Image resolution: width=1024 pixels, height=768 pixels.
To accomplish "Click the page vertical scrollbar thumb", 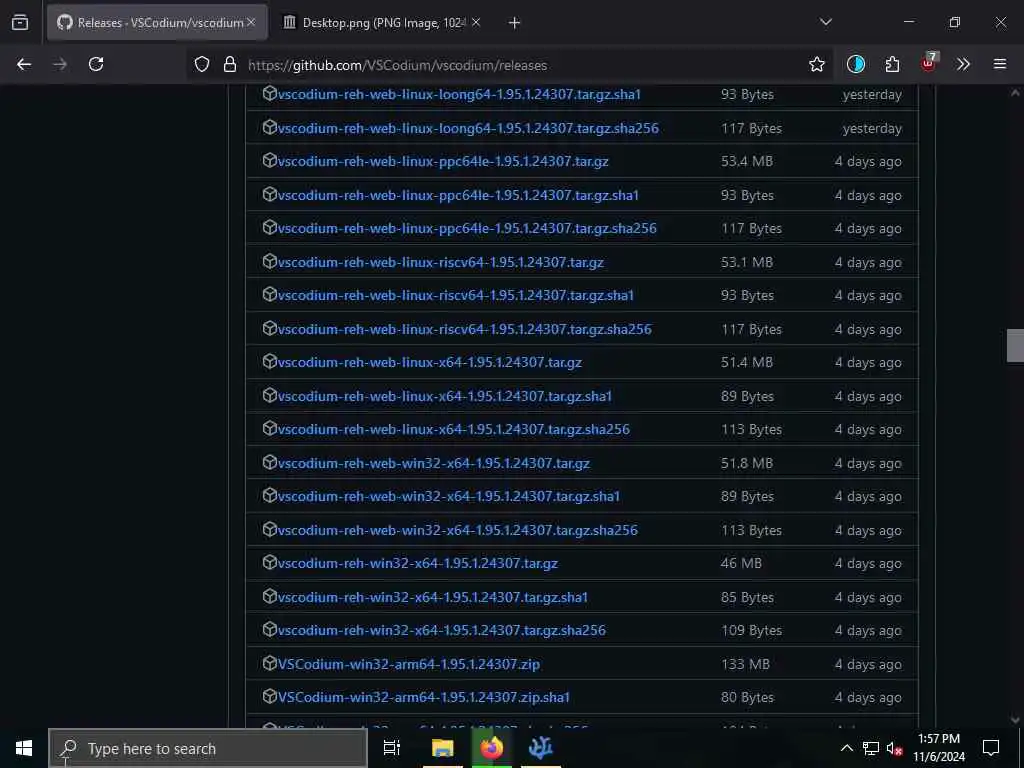I will click(x=1015, y=345).
